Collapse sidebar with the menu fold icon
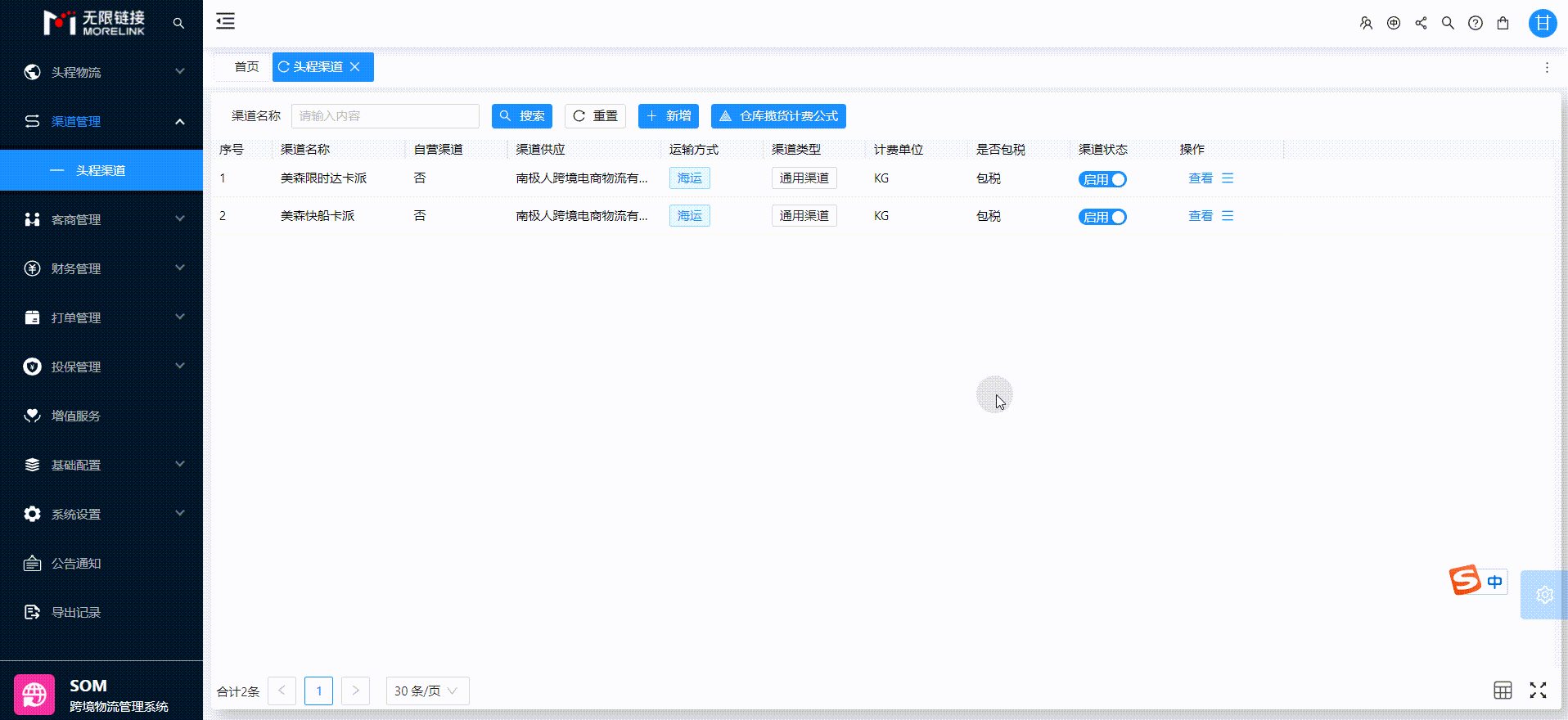Viewport: 1568px width, 720px height. point(225,21)
